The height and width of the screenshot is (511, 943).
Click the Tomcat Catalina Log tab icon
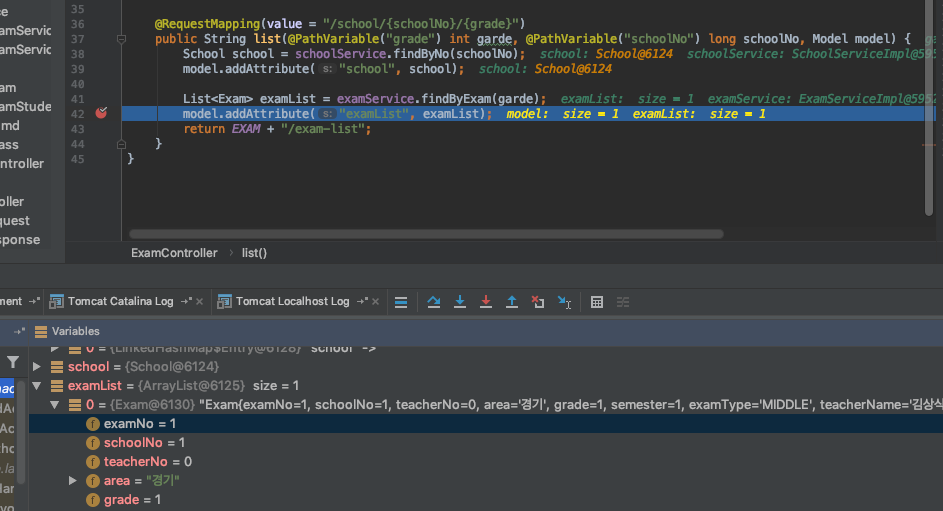click(x=56, y=302)
